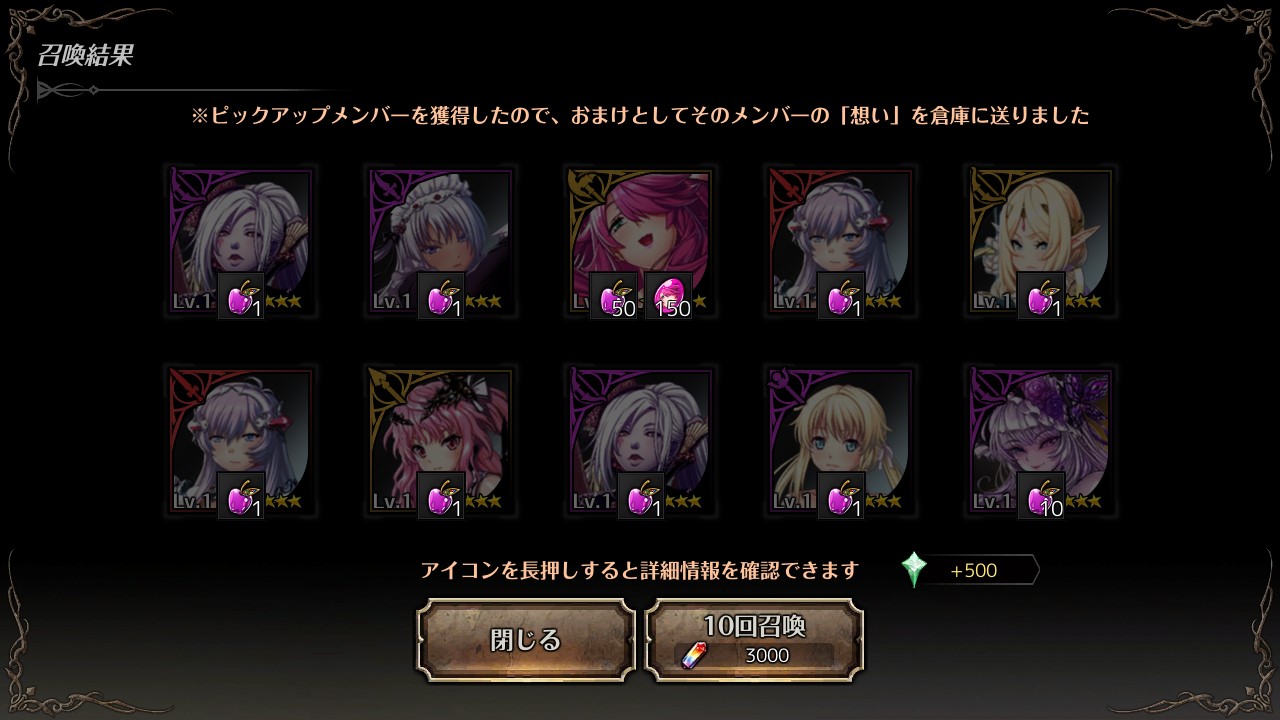Click the pink twin-tail character with black ribbon
Viewport: 1280px width, 720px height.
440,441
